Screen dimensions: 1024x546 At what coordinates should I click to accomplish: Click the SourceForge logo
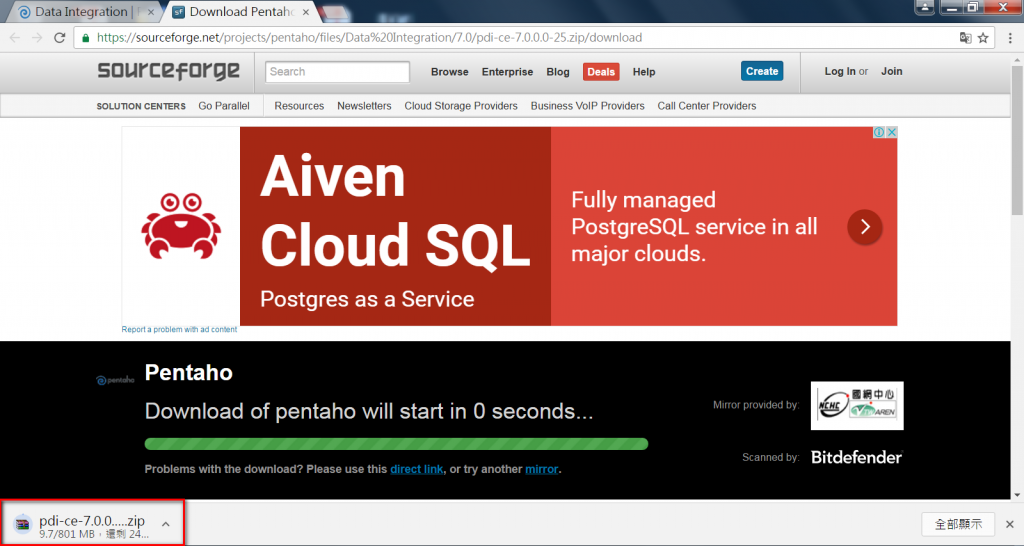(168, 71)
